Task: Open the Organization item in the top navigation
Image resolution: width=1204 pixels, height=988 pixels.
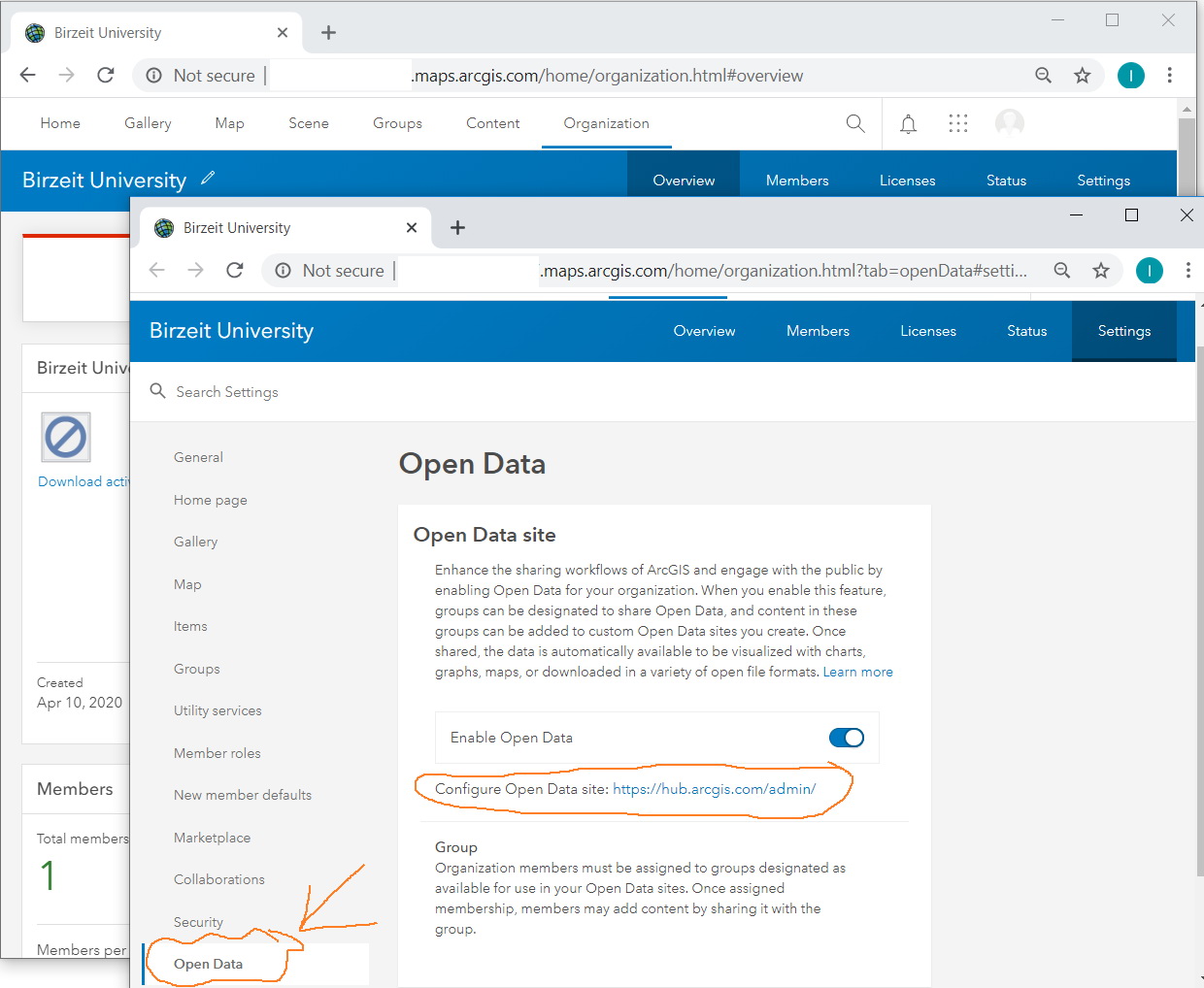Action: pyautogui.click(x=607, y=123)
